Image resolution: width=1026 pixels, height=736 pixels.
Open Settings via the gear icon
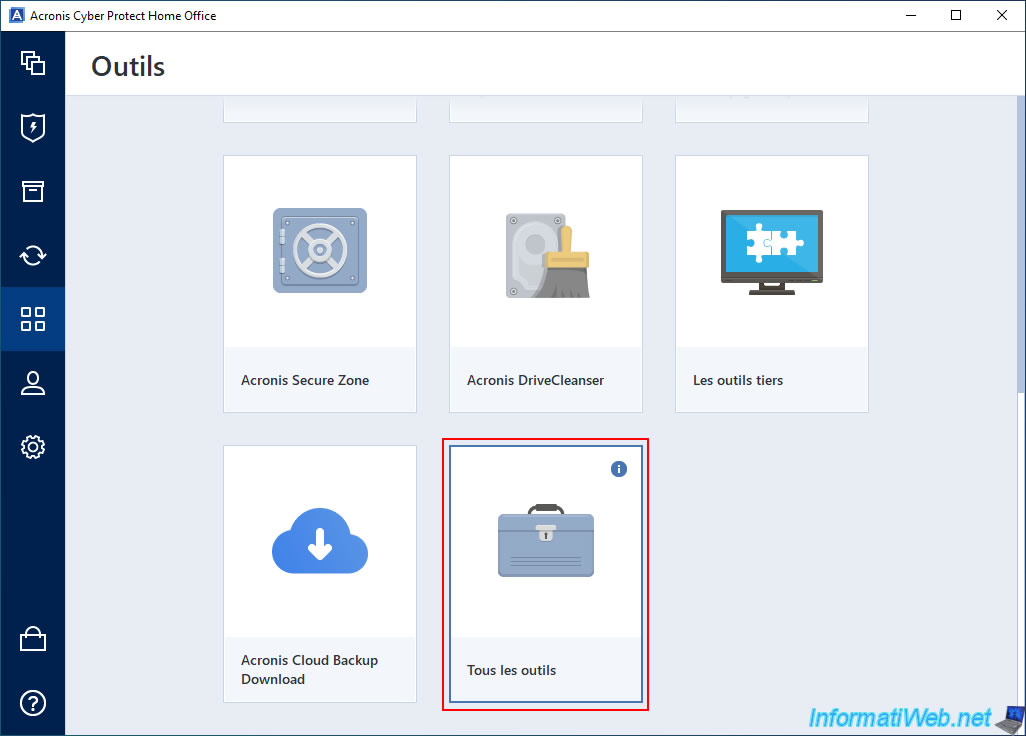tap(33, 447)
